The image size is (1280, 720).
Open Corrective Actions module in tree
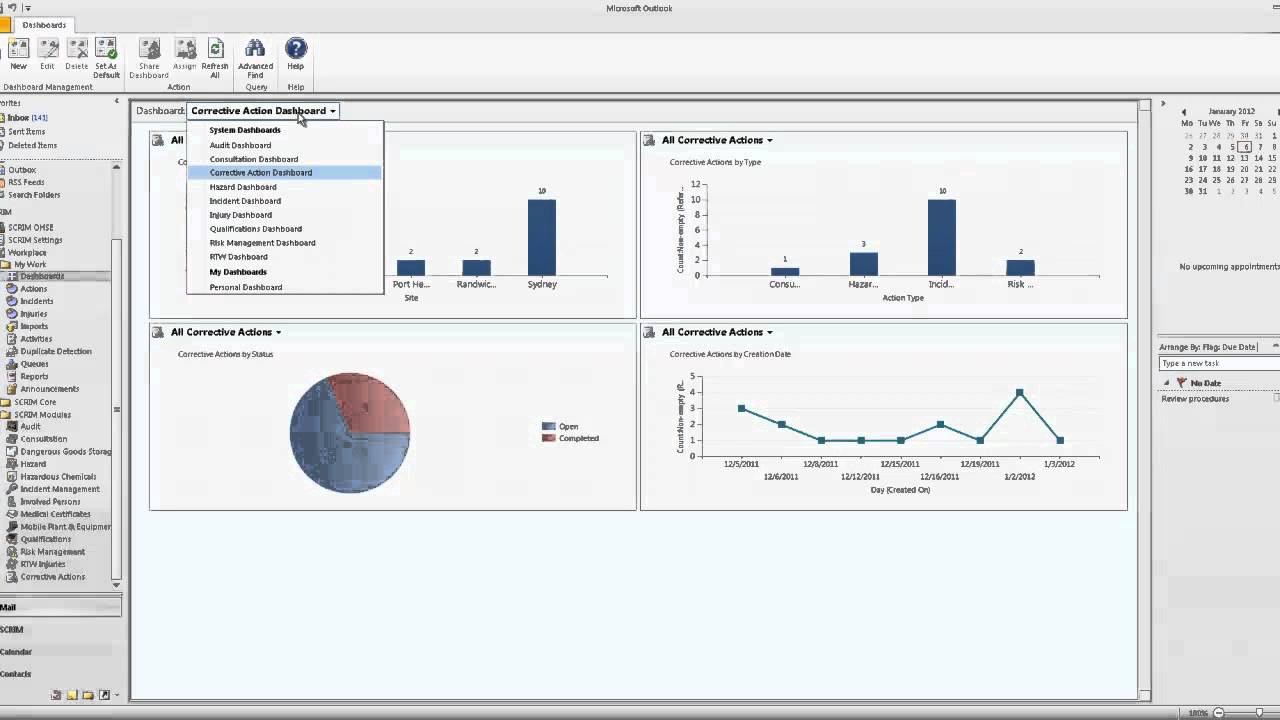coord(52,577)
